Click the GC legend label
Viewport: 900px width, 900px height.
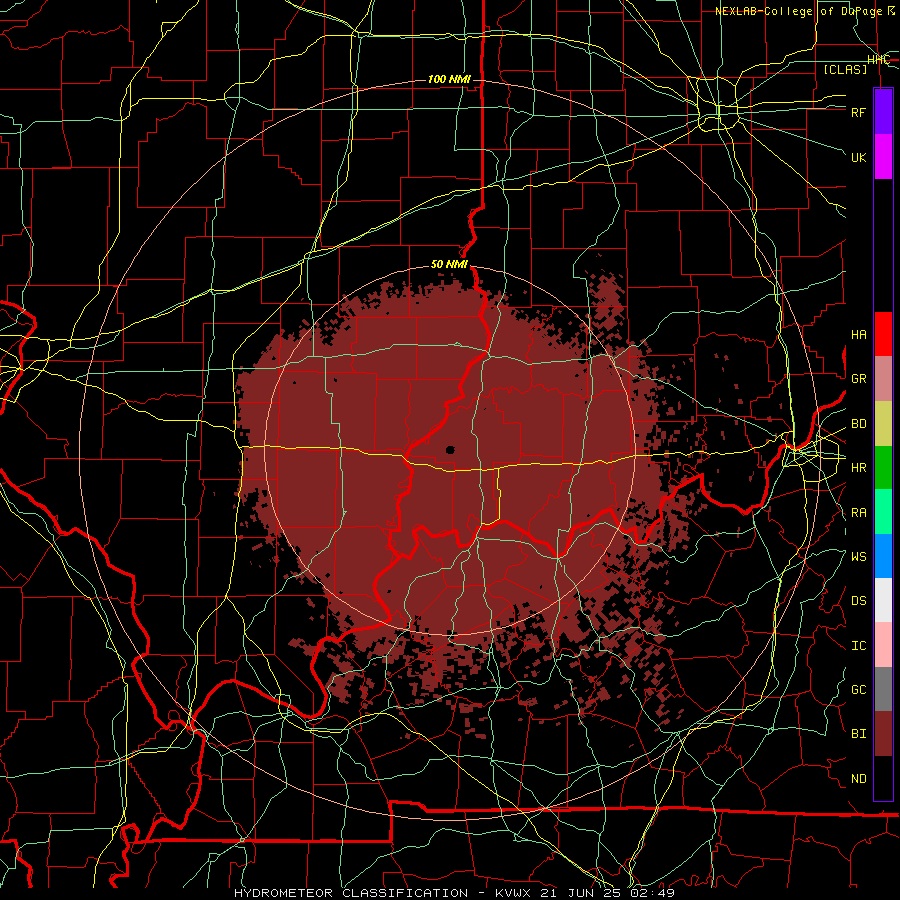pos(858,690)
